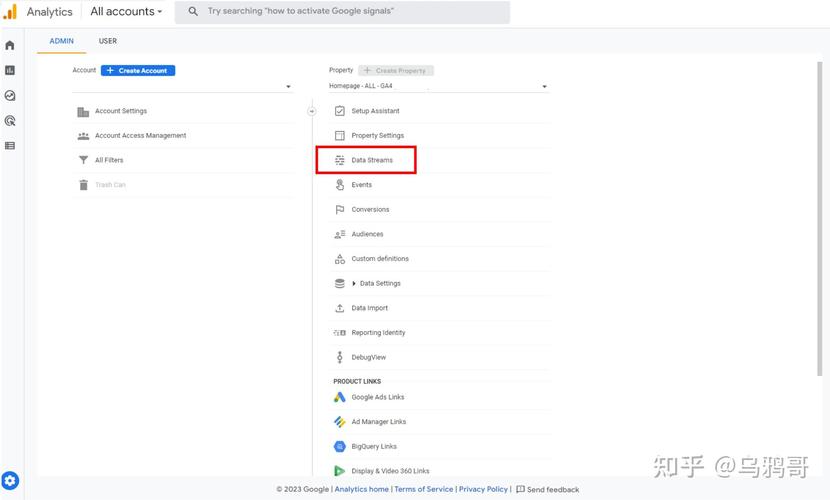Image resolution: width=830 pixels, height=500 pixels.
Task: Click the Data Import upload icon
Action: pos(340,308)
